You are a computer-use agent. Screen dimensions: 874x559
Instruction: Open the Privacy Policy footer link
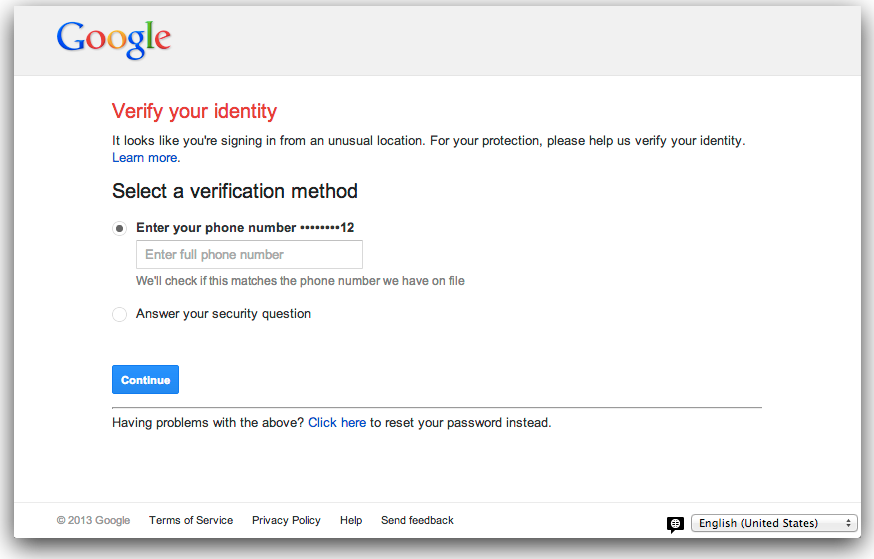click(x=286, y=520)
